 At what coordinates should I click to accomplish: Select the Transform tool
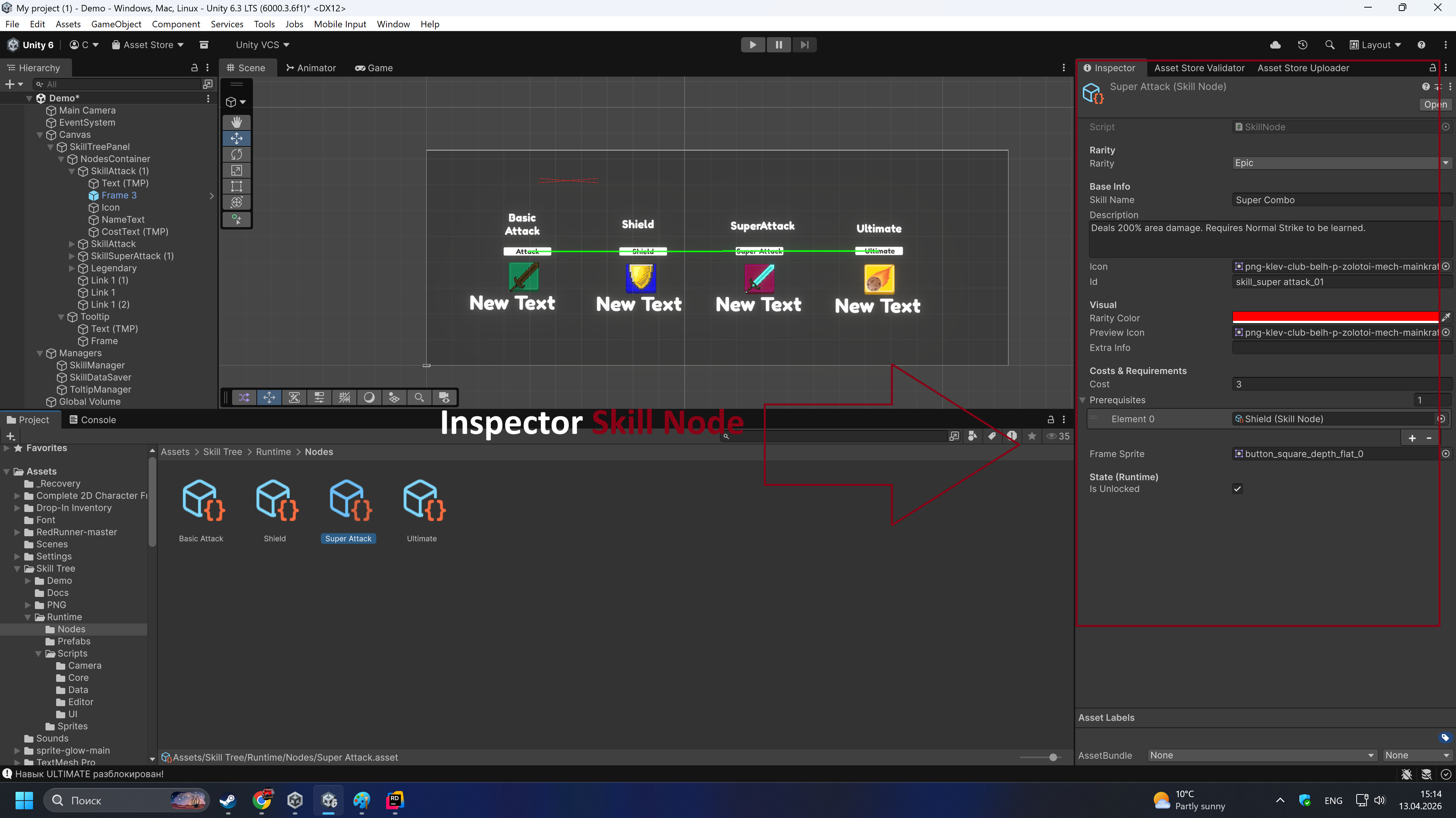tap(236, 202)
